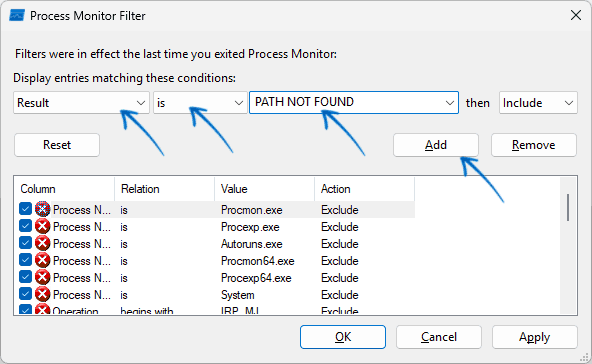This screenshot has width=592, height=364.
Task: Click the exclude icon on the Procexp.exe row
Action: (43, 227)
